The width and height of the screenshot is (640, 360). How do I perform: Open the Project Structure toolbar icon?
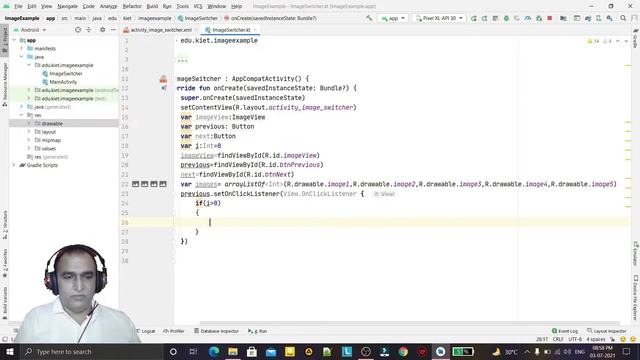(x=563, y=18)
